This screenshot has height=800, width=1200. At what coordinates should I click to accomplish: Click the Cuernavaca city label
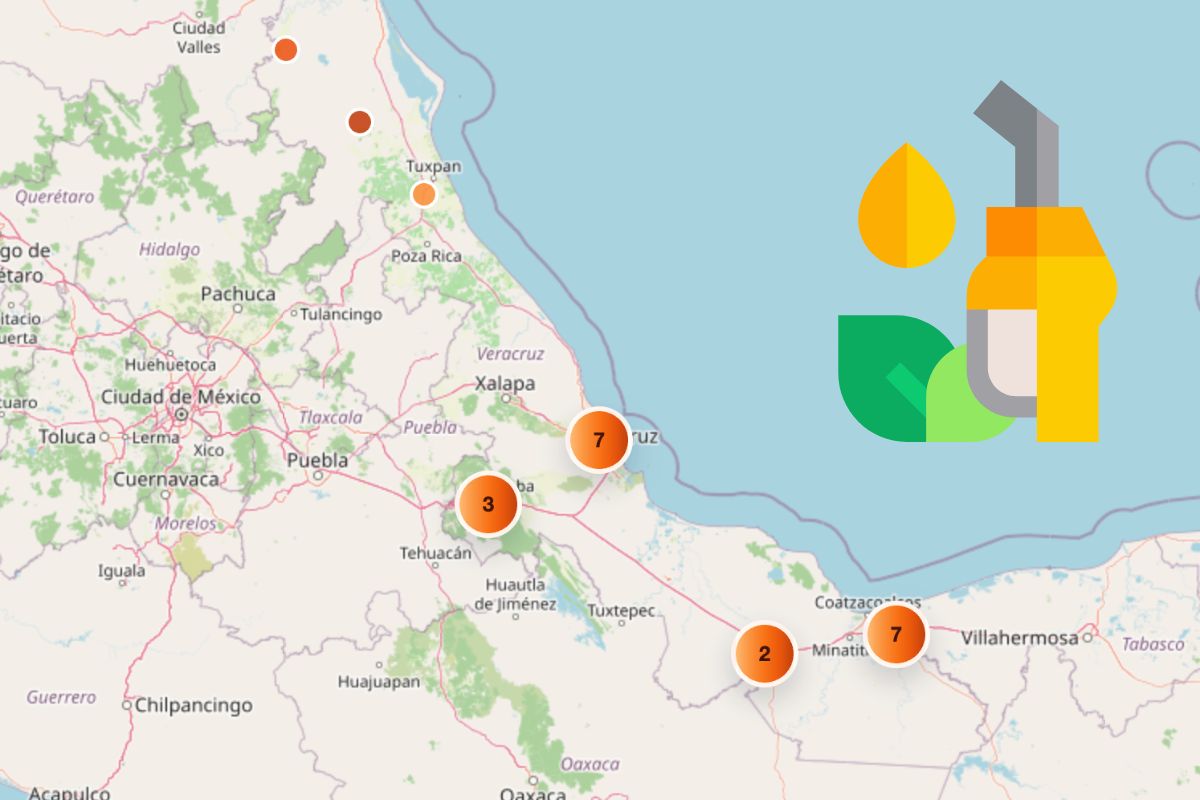tap(165, 480)
